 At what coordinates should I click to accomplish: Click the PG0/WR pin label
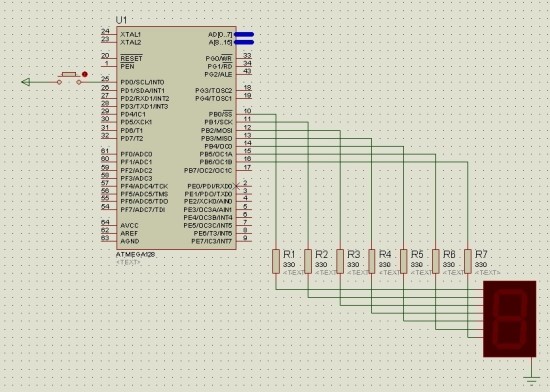[x=219, y=58]
